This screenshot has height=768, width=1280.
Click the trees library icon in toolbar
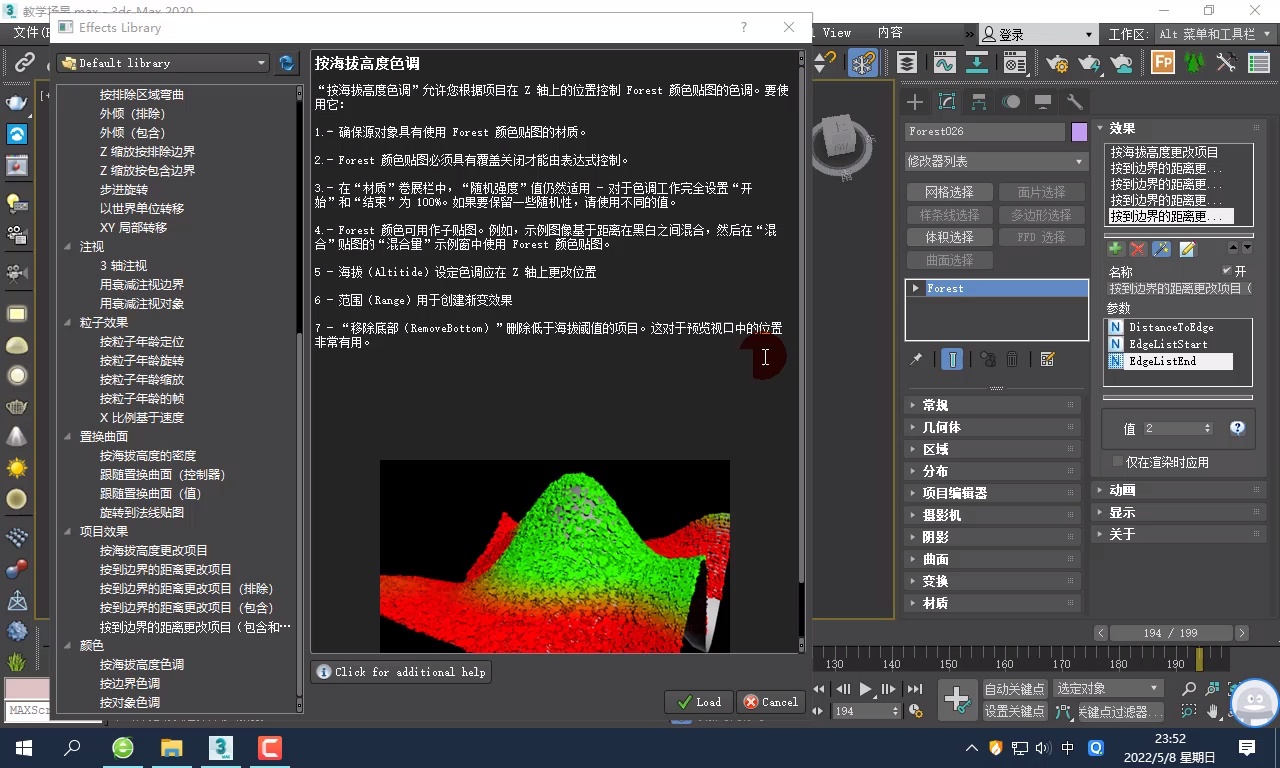1193,62
